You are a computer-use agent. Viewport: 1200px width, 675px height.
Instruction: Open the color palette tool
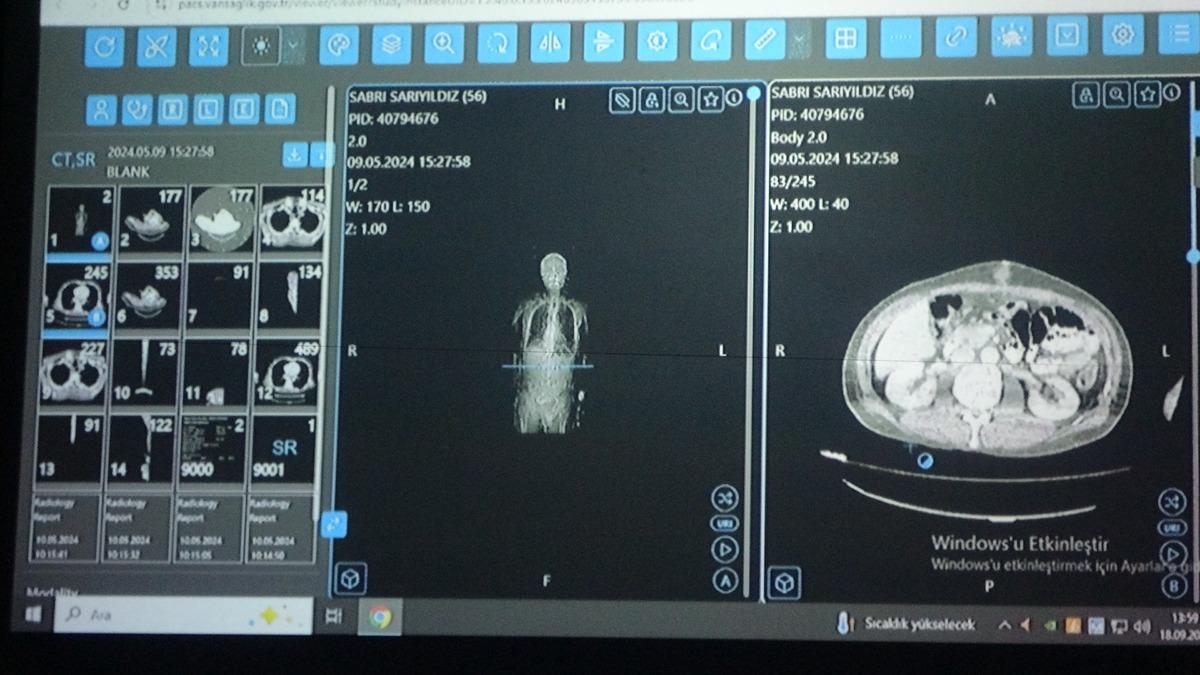tap(339, 45)
